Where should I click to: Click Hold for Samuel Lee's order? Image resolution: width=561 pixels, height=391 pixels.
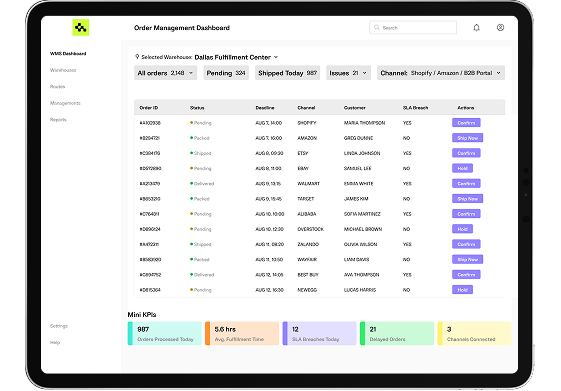[462, 168]
